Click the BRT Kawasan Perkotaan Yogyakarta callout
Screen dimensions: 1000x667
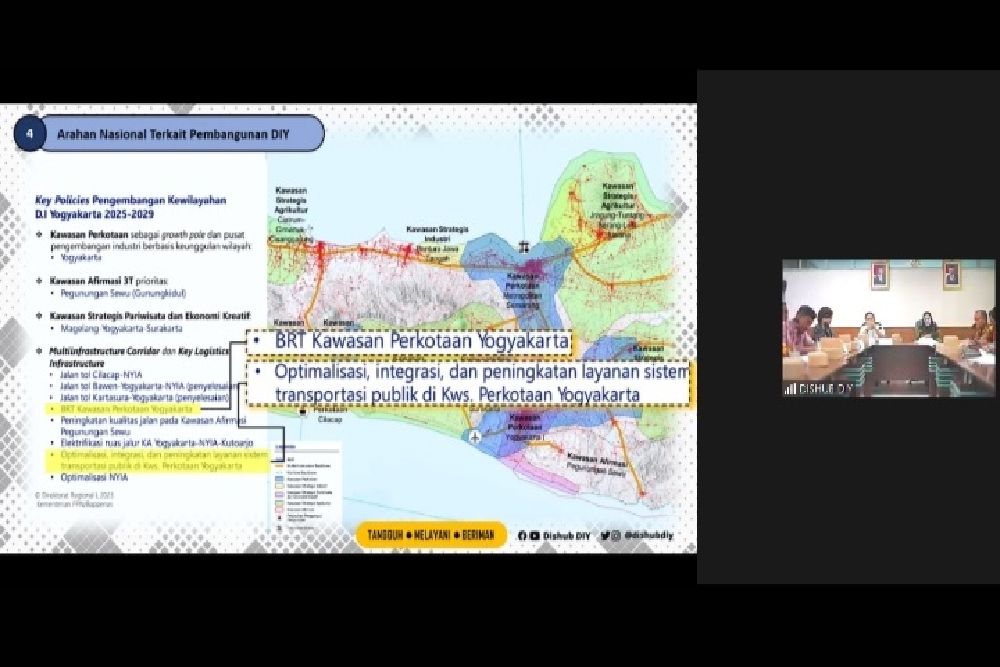tap(410, 342)
